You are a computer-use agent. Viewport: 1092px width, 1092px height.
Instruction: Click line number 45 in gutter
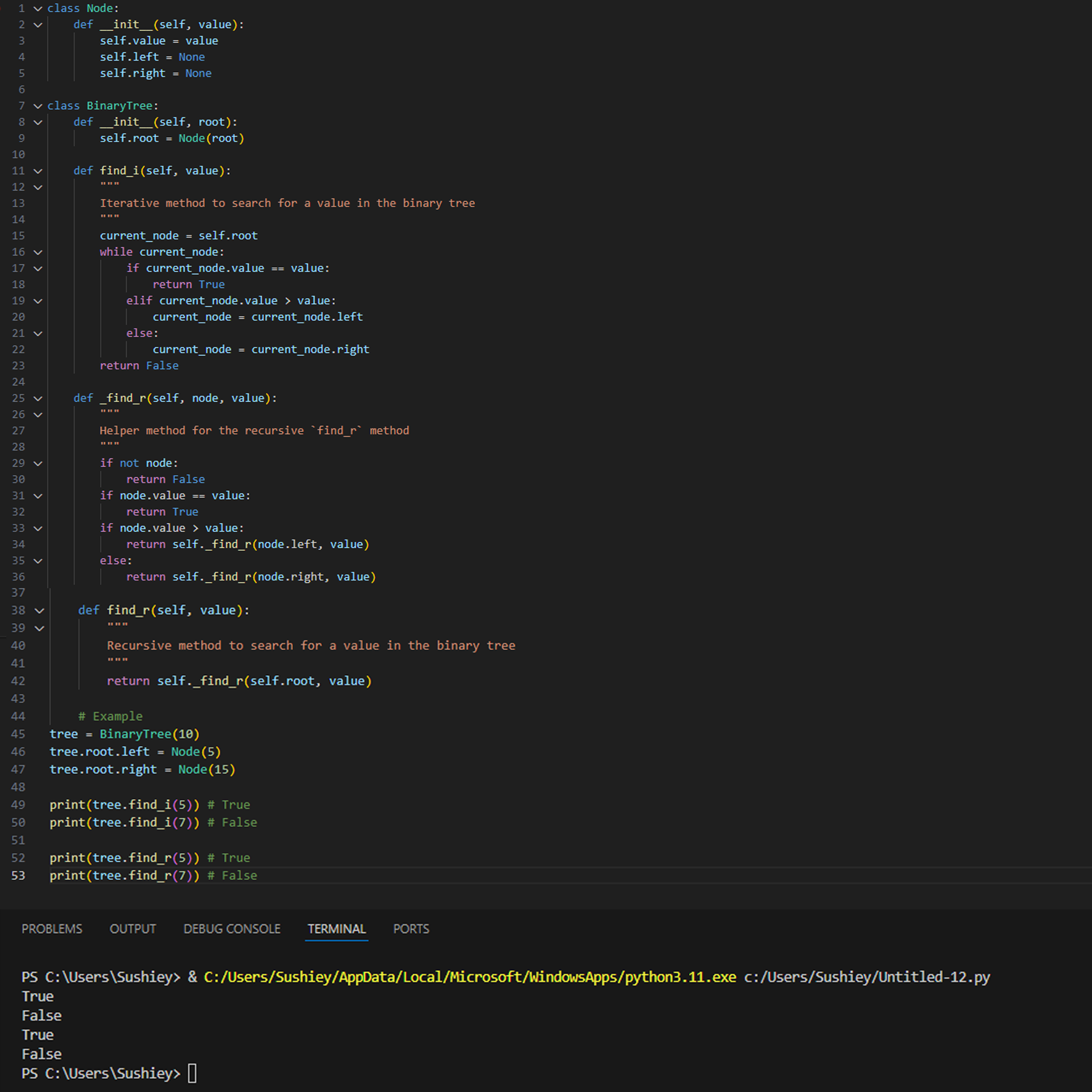(18, 734)
